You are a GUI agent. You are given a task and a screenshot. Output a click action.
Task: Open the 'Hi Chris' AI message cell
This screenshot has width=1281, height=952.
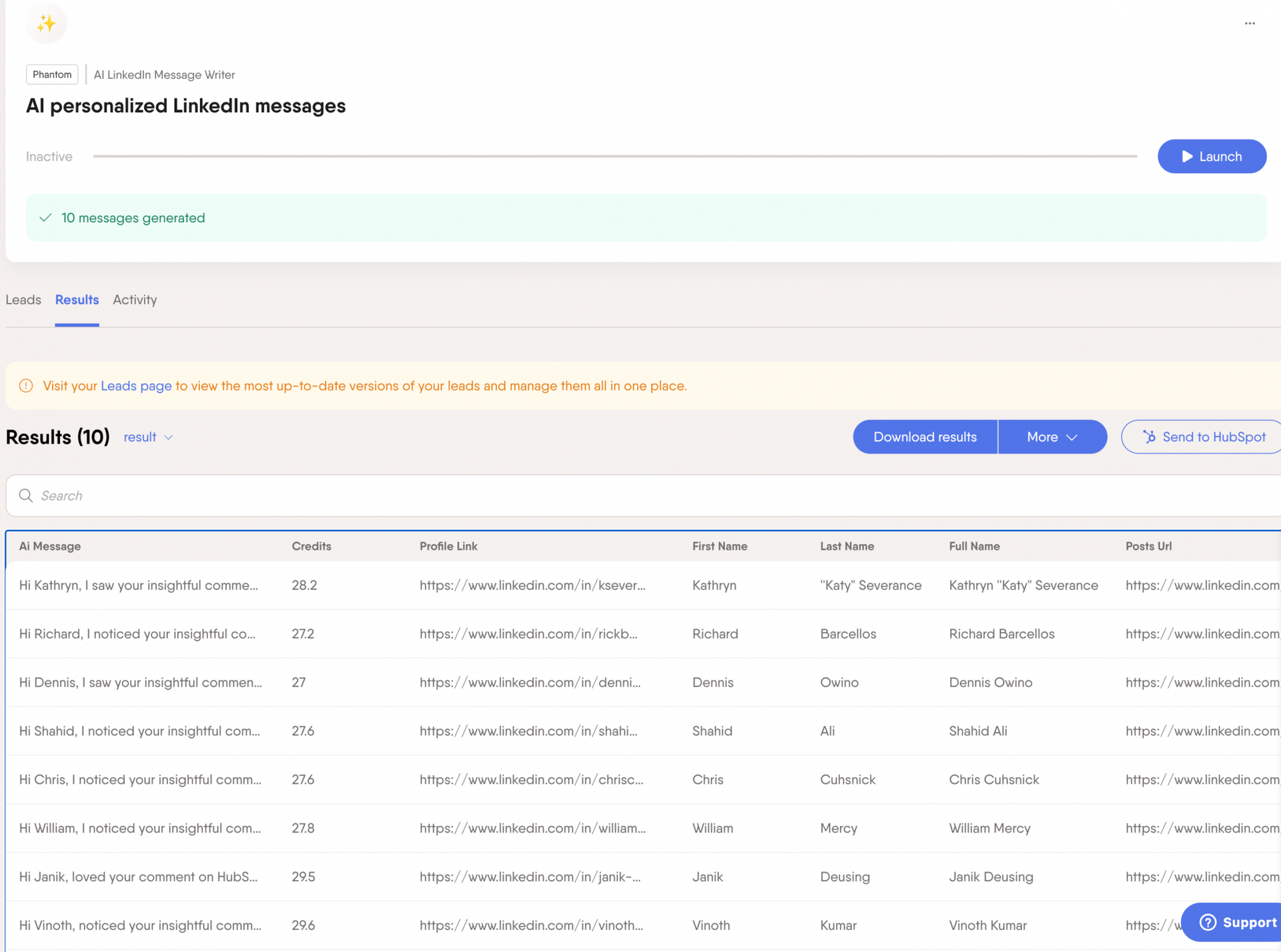(x=140, y=779)
